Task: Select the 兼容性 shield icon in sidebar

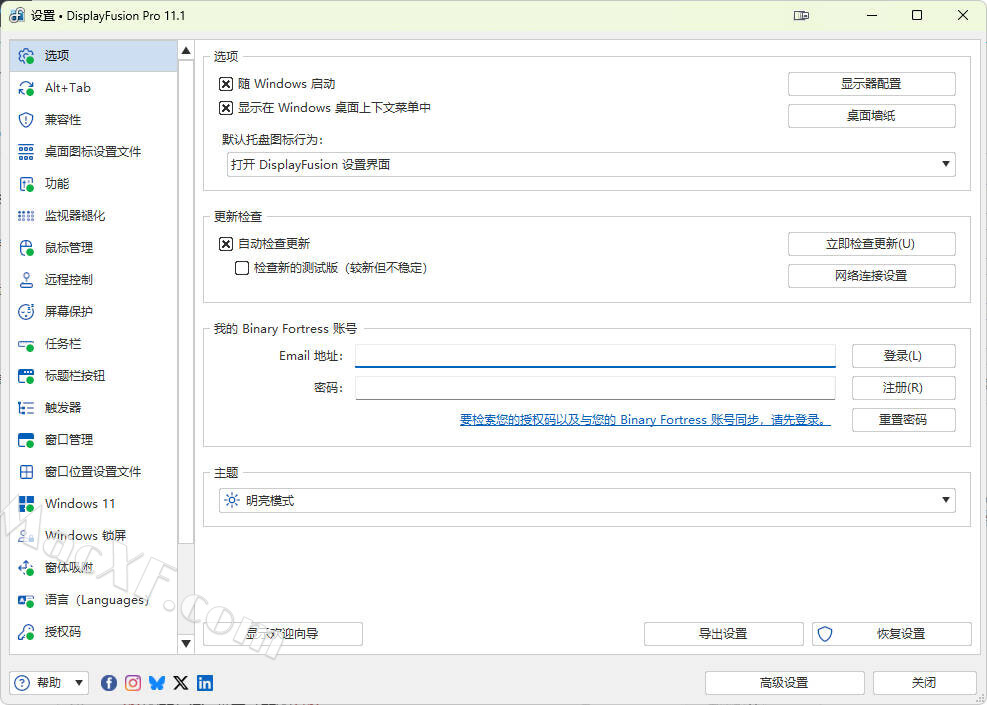Action: [x=27, y=120]
